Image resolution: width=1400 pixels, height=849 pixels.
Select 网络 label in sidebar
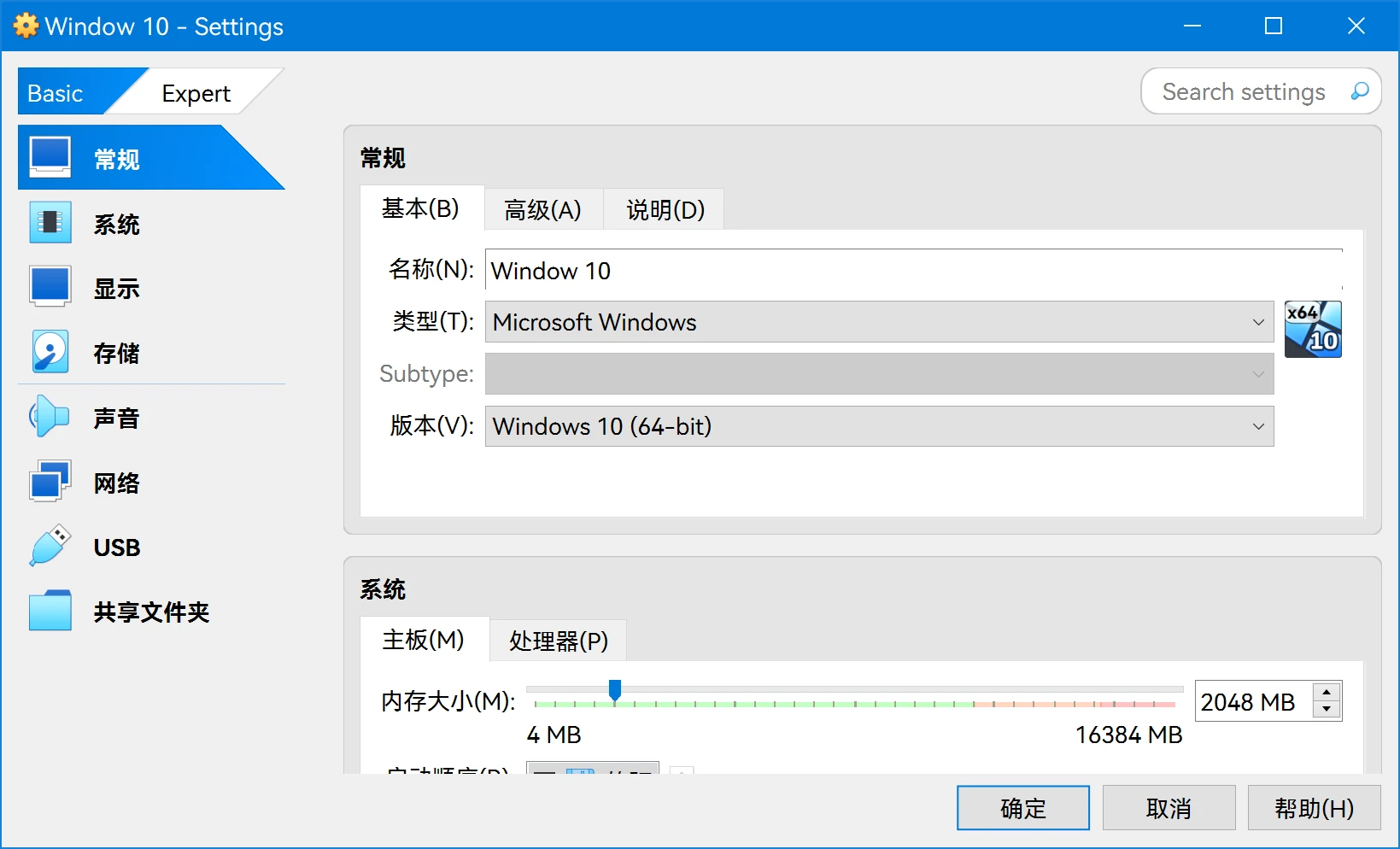coord(117,483)
